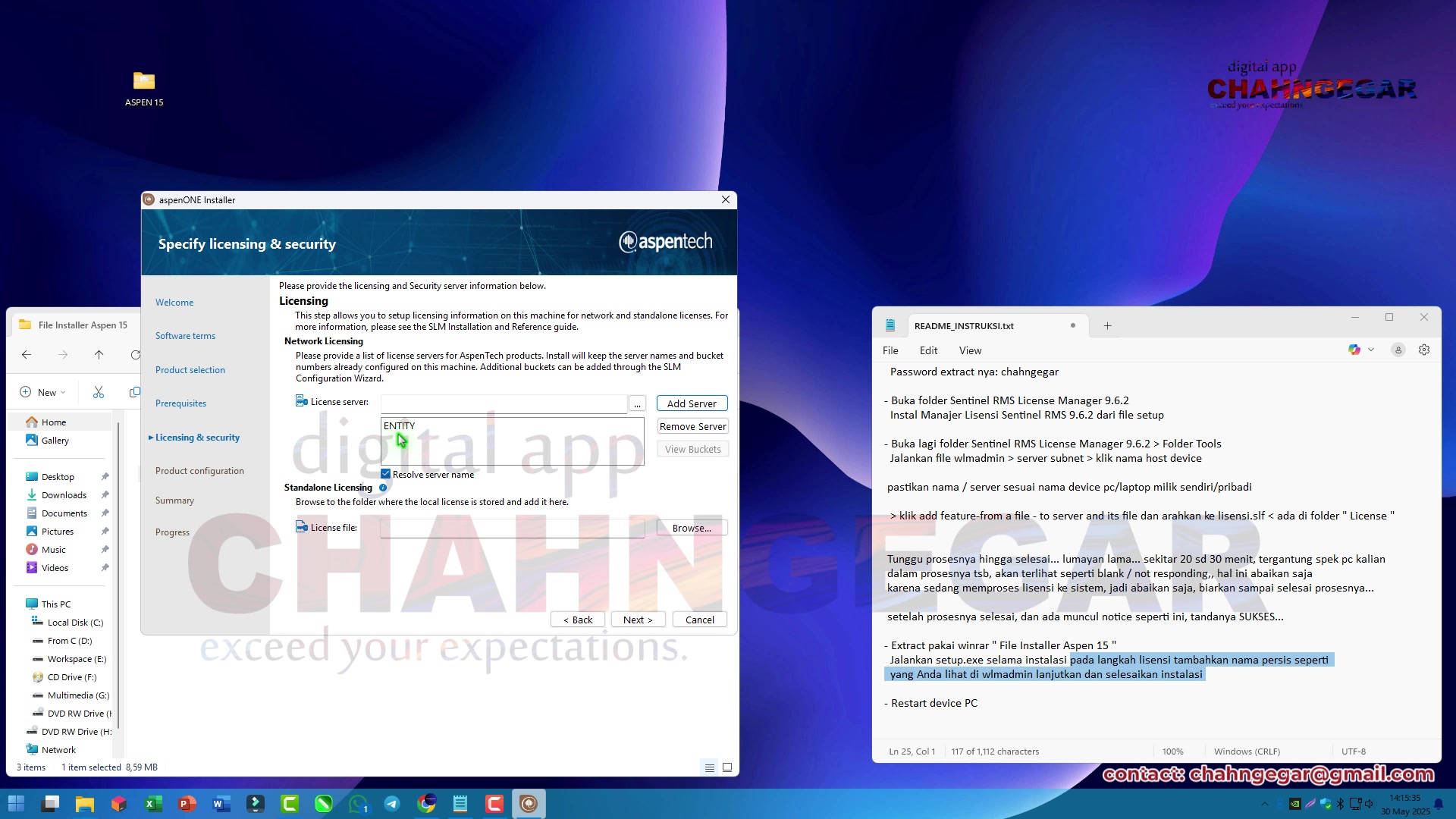Open the View menu in Notepad

pos(970,350)
